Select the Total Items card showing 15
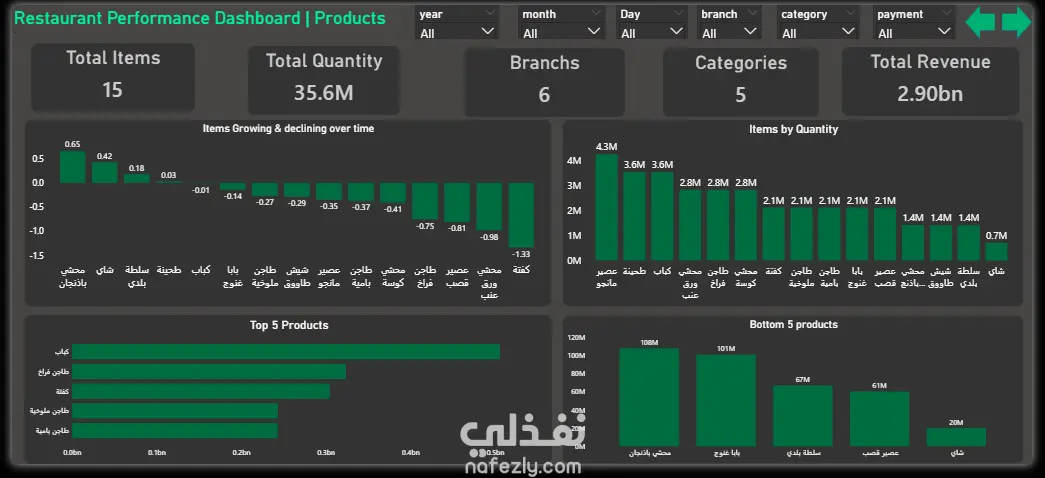1045x478 pixels. coord(113,77)
